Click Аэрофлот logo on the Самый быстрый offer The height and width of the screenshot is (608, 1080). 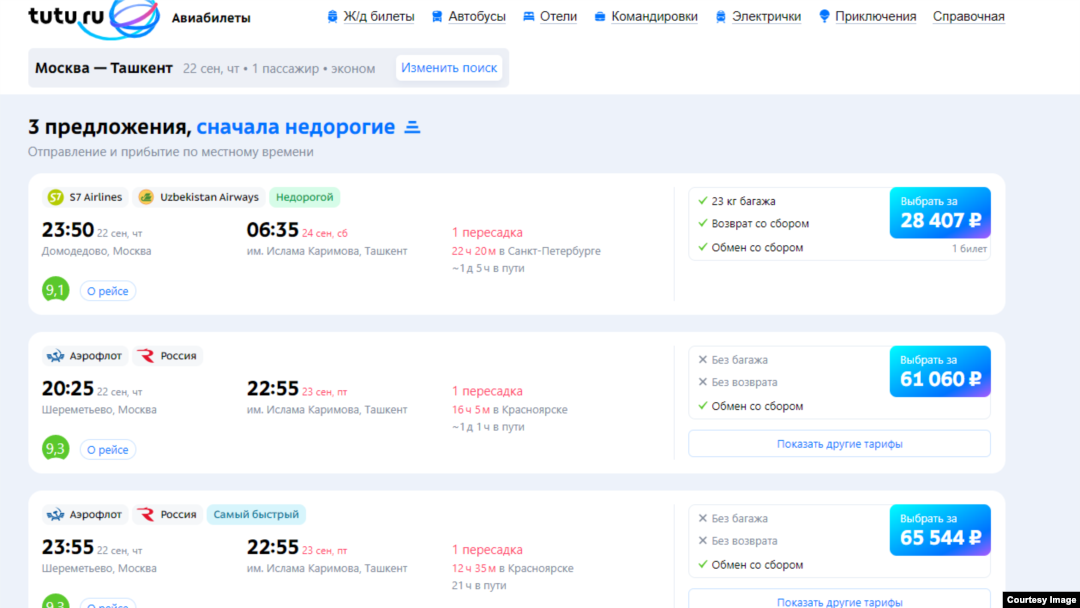tap(55, 514)
